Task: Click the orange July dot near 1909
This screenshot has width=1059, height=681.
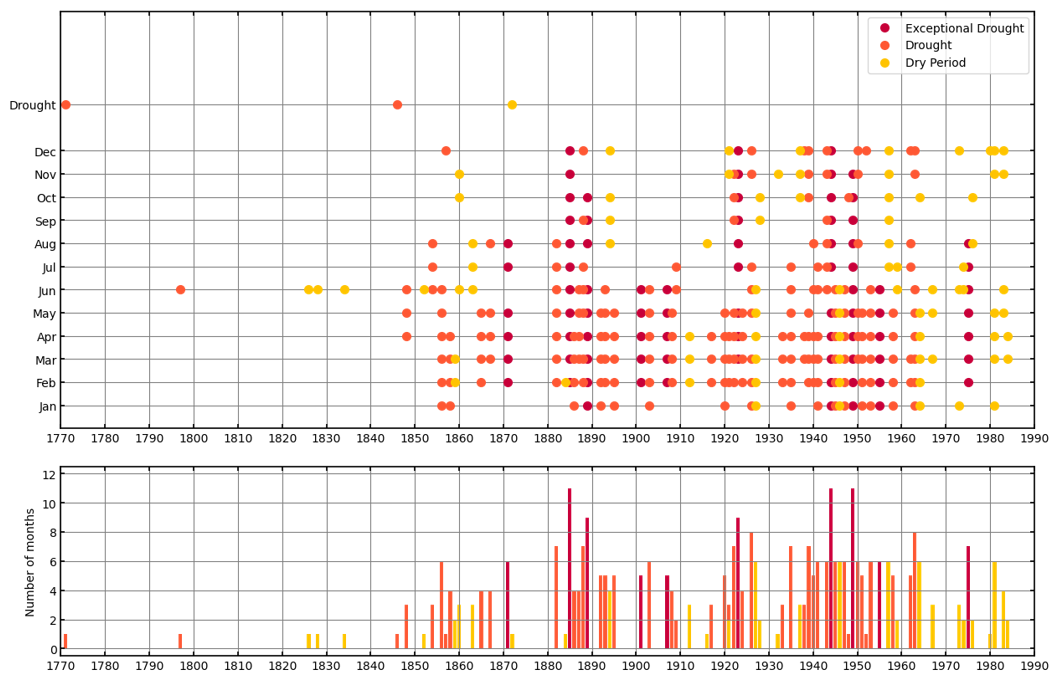Action: [x=676, y=267]
